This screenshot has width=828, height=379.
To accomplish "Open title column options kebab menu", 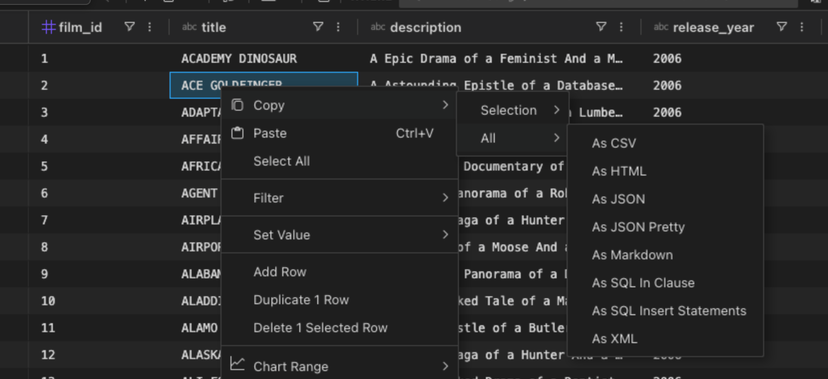I will (x=338, y=27).
